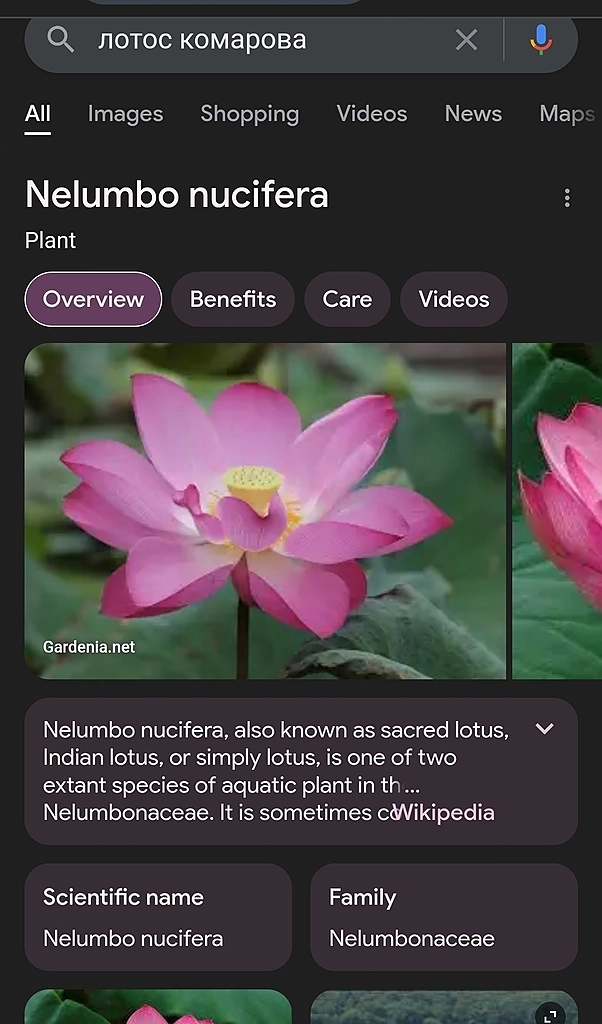Toggle the Benefits chip

coord(233,299)
